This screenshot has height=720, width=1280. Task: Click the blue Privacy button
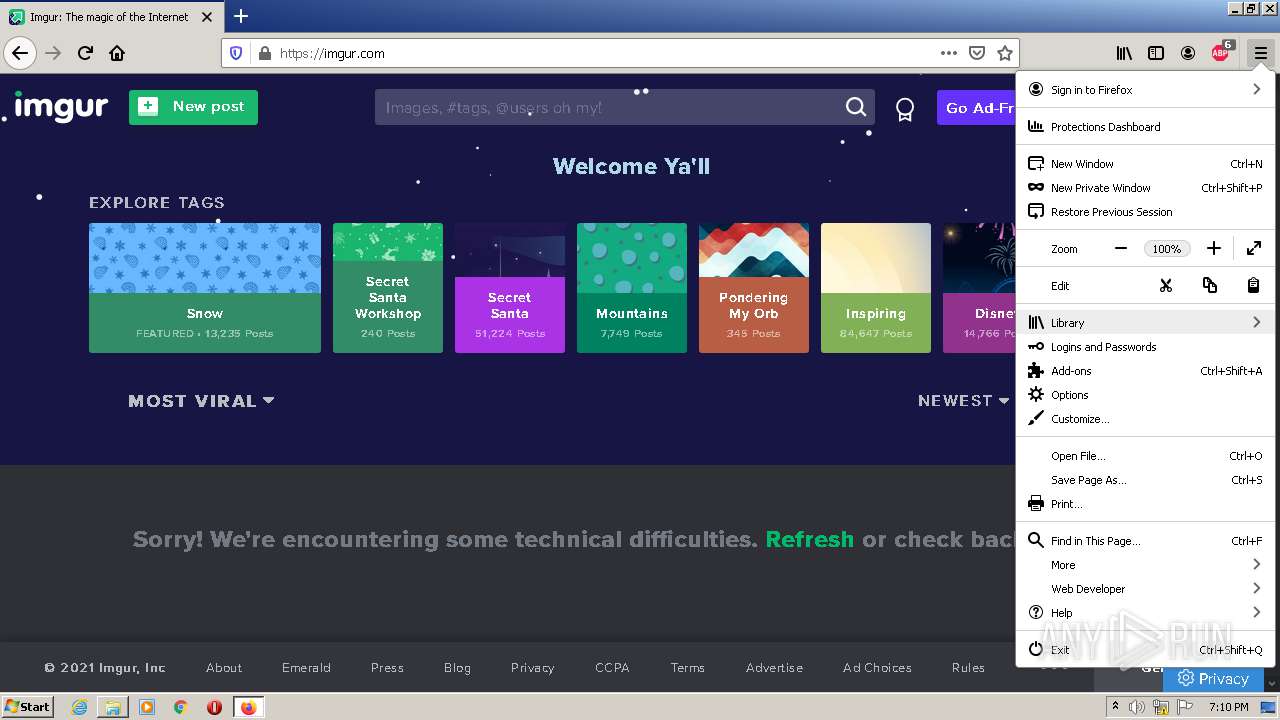(x=1214, y=678)
